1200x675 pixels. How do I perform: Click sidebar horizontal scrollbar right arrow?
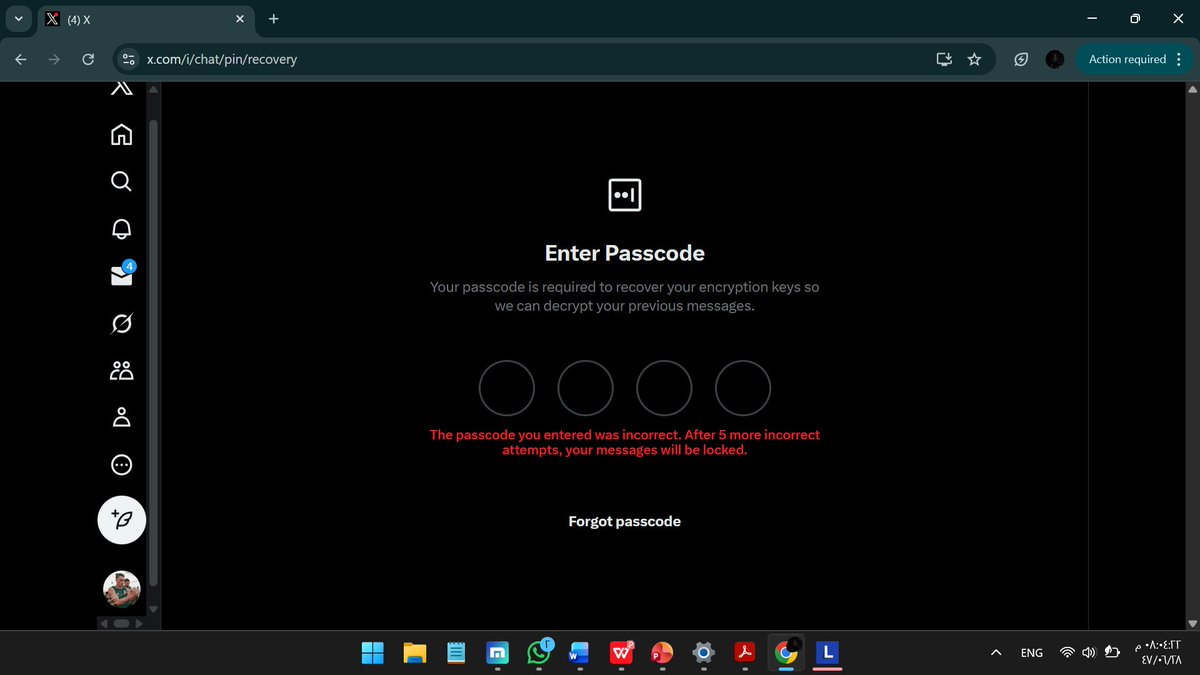tap(139, 623)
